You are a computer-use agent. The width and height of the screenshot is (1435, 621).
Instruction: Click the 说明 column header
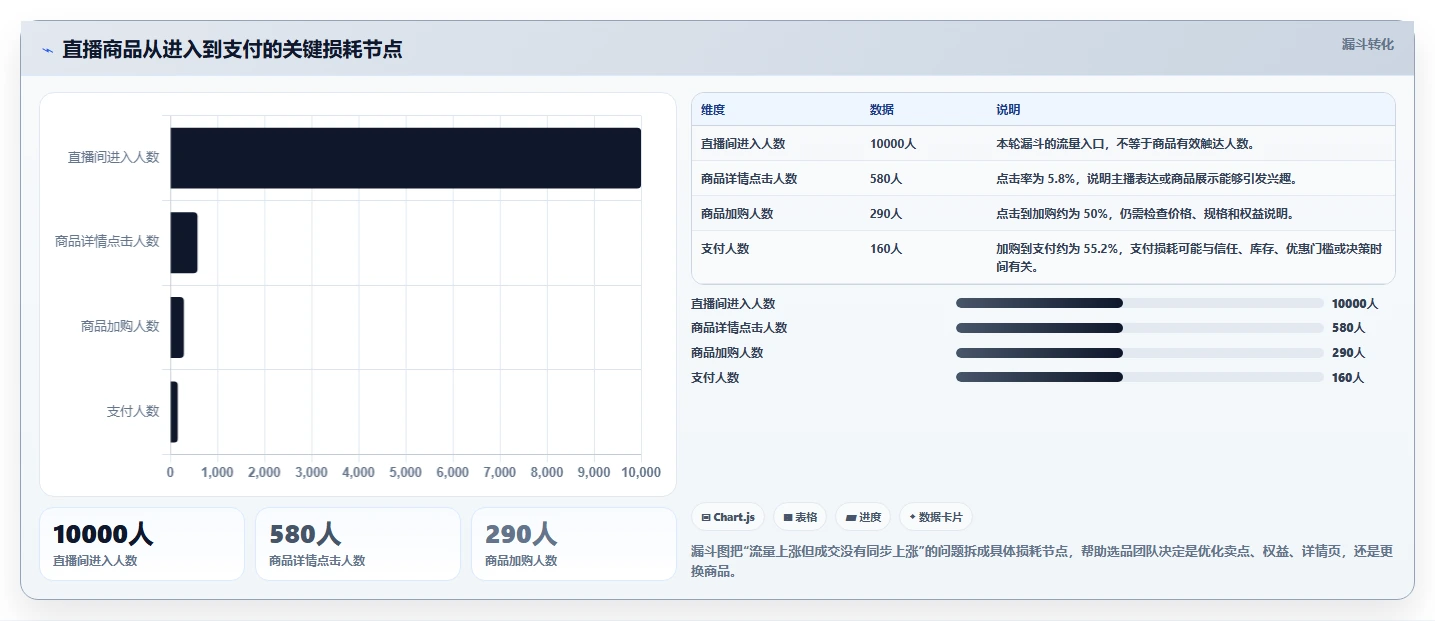pos(1008,110)
